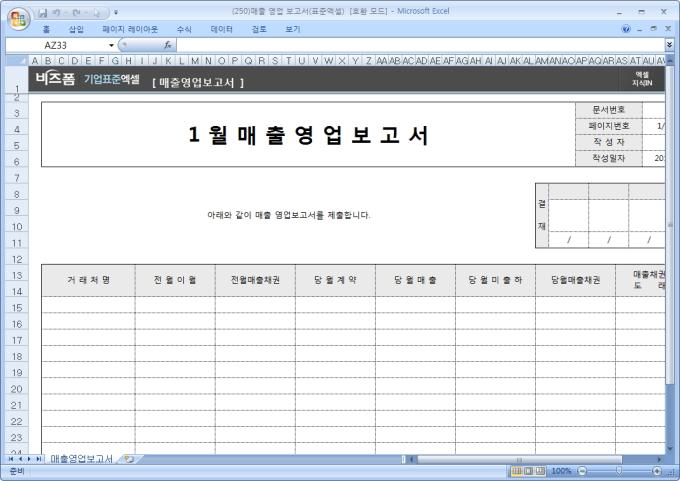Click the zoom slider handle
The width and height of the screenshot is (680, 481).
tap(619, 471)
